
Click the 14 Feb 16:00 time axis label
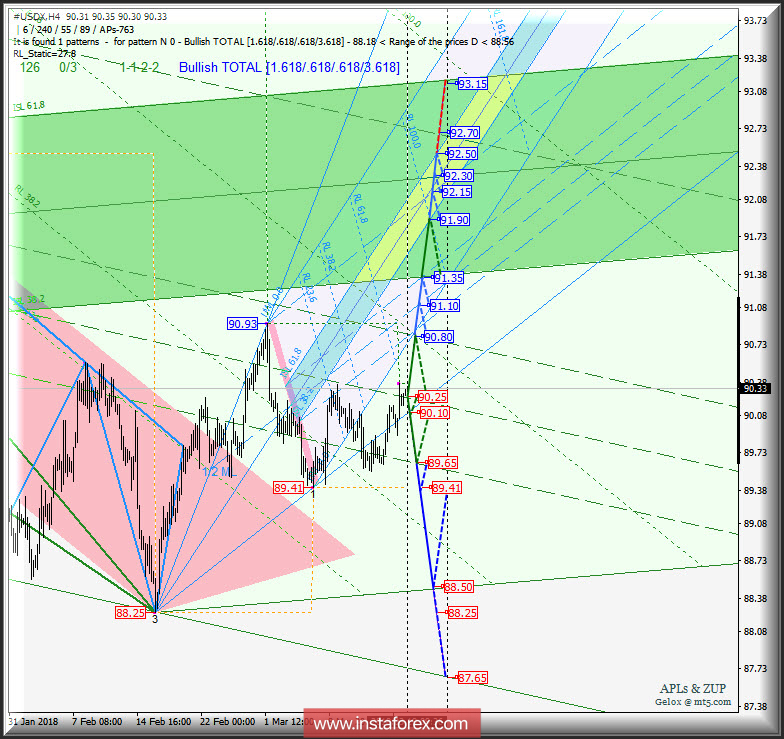[163, 722]
